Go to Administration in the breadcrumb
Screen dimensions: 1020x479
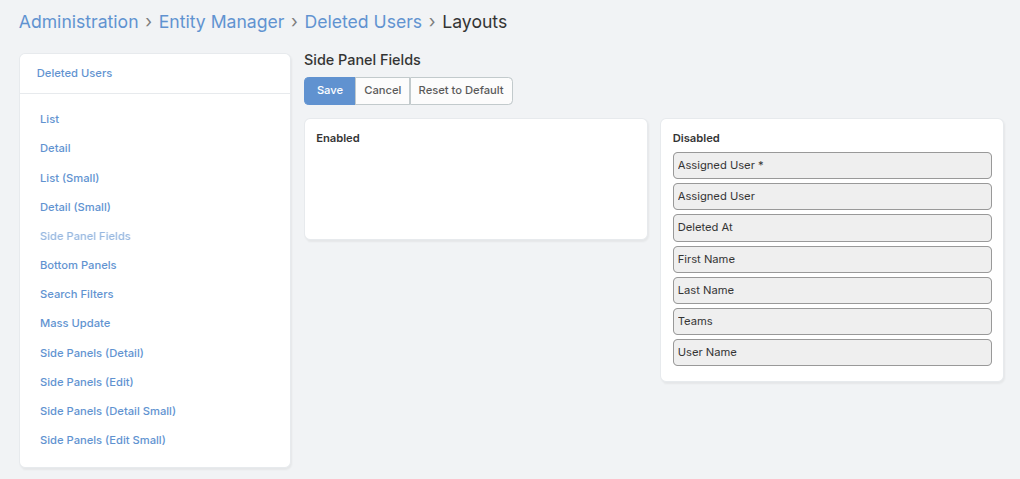[x=79, y=22]
